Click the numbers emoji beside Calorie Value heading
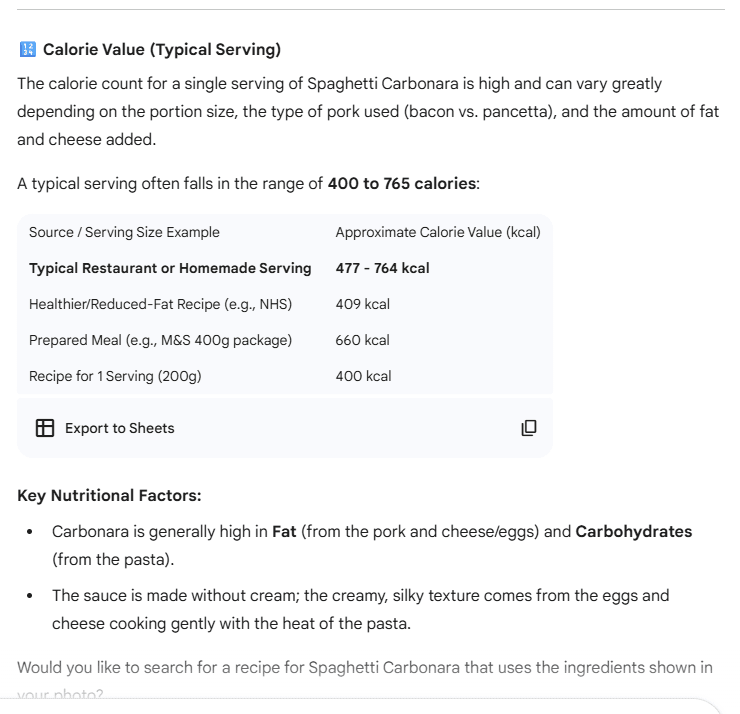The height and width of the screenshot is (714, 740). [x=27, y=50]
